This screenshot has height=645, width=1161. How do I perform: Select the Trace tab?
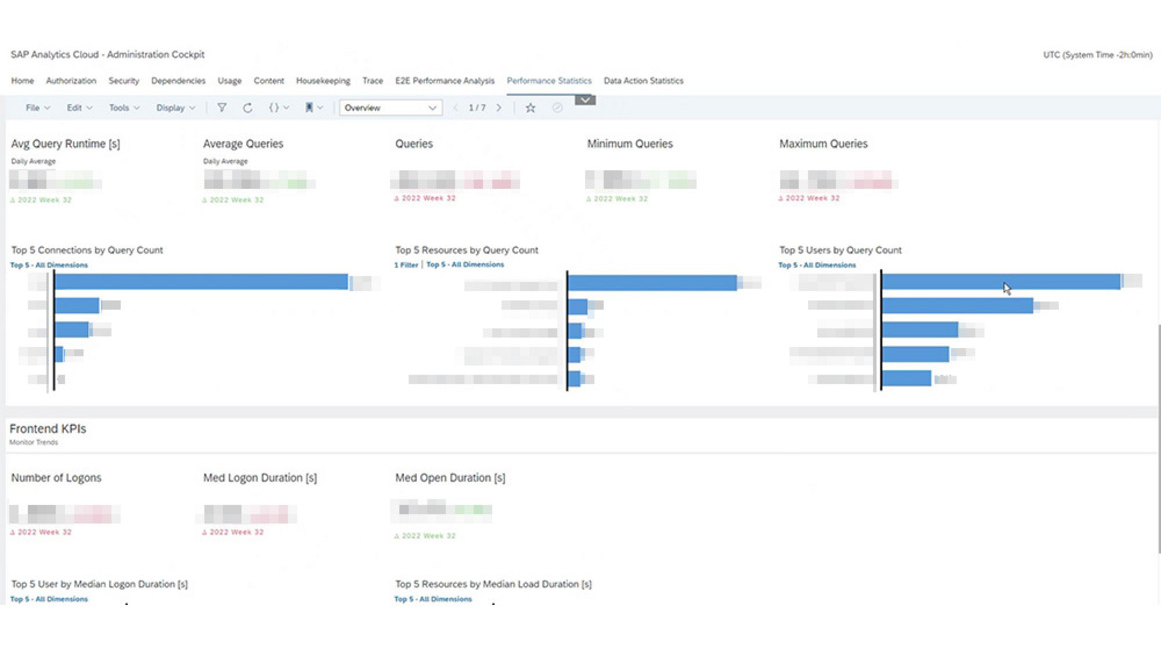tap(372, 81)
